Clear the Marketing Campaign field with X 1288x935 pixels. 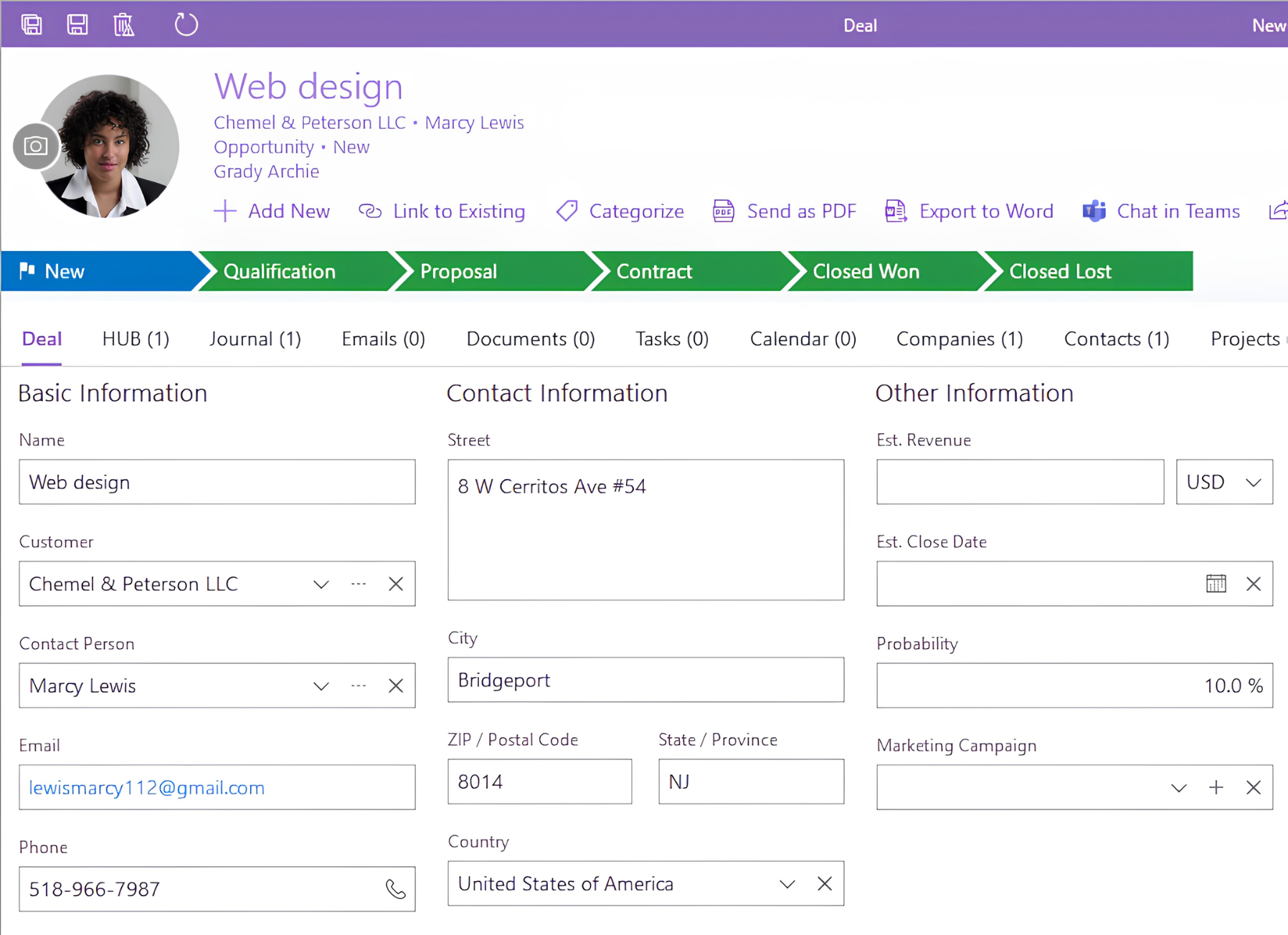click(x=1254, y=787)
